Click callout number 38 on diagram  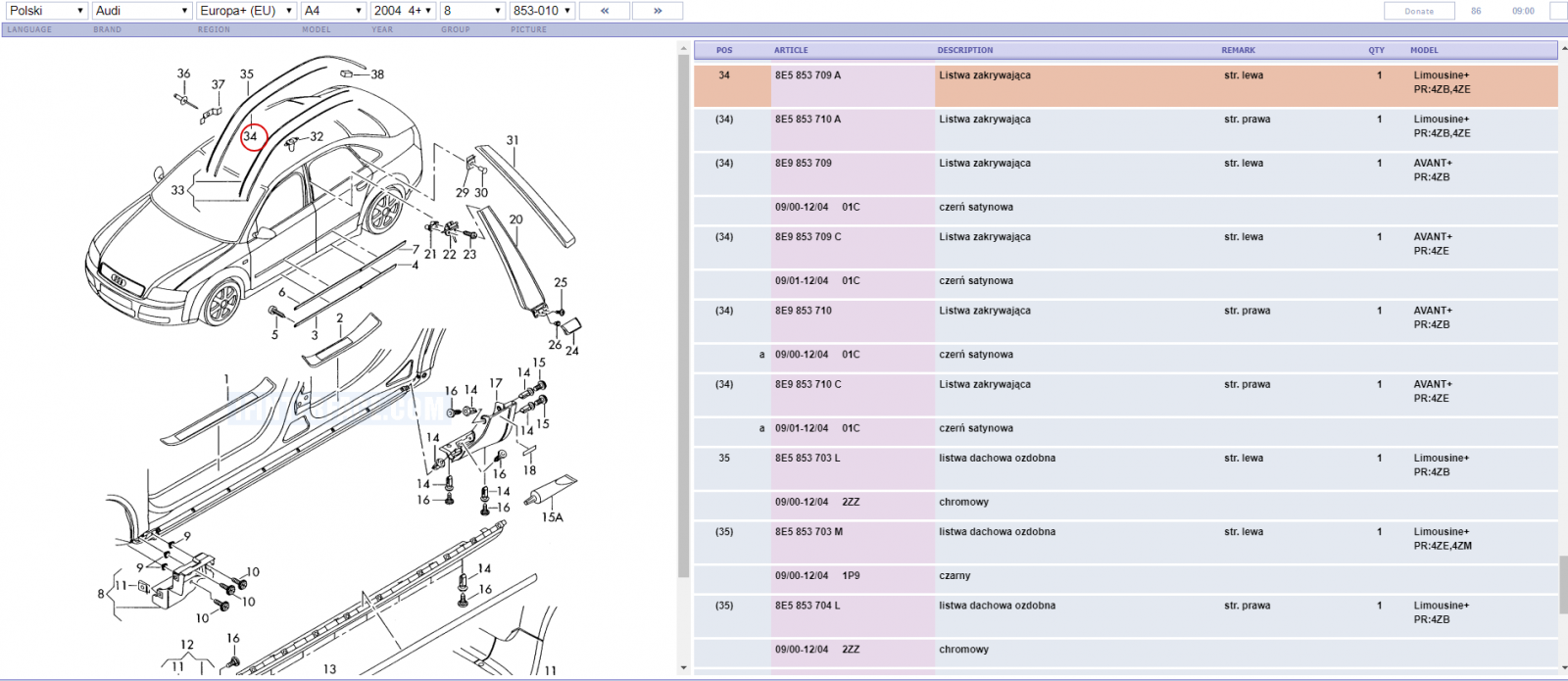click(x=377, y=74)
